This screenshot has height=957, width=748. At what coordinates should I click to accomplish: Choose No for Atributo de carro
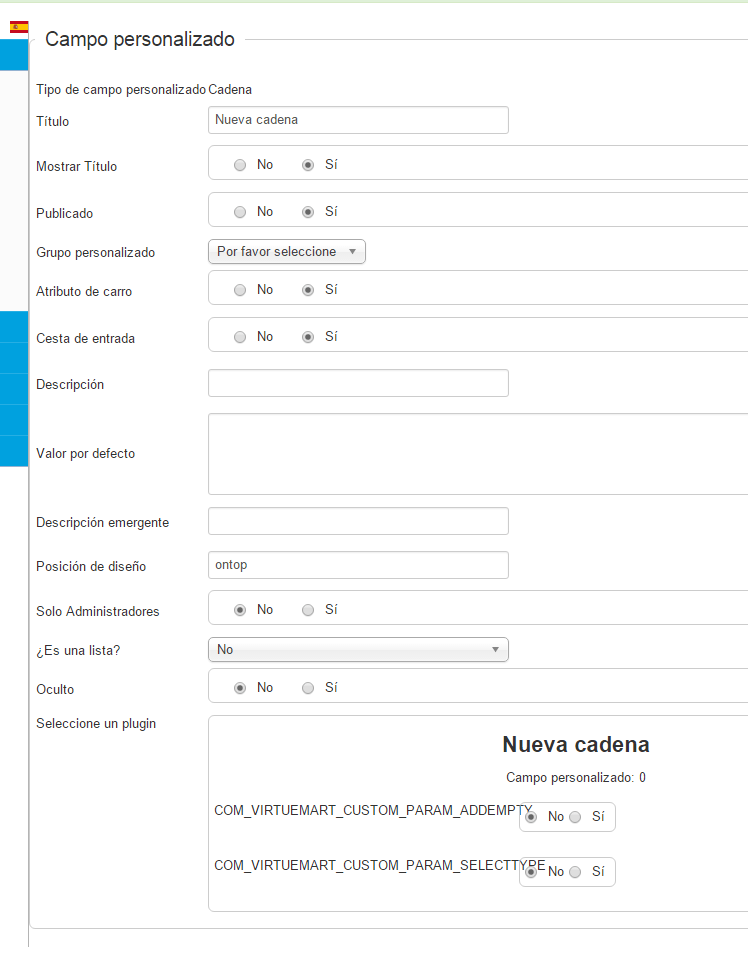(x=240, y=290)
